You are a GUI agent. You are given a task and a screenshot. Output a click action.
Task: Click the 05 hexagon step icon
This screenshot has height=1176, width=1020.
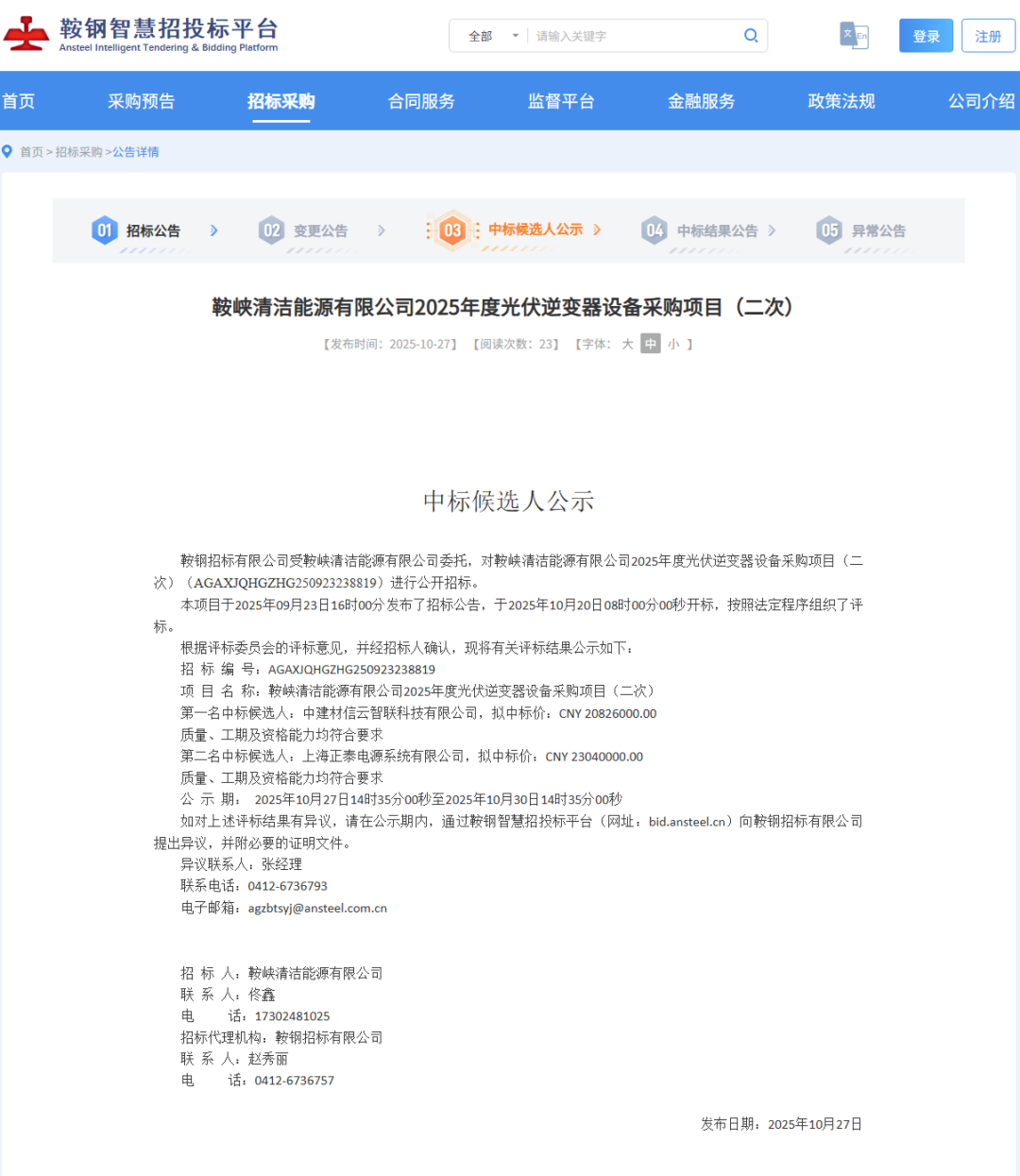[x=829, y=230]
